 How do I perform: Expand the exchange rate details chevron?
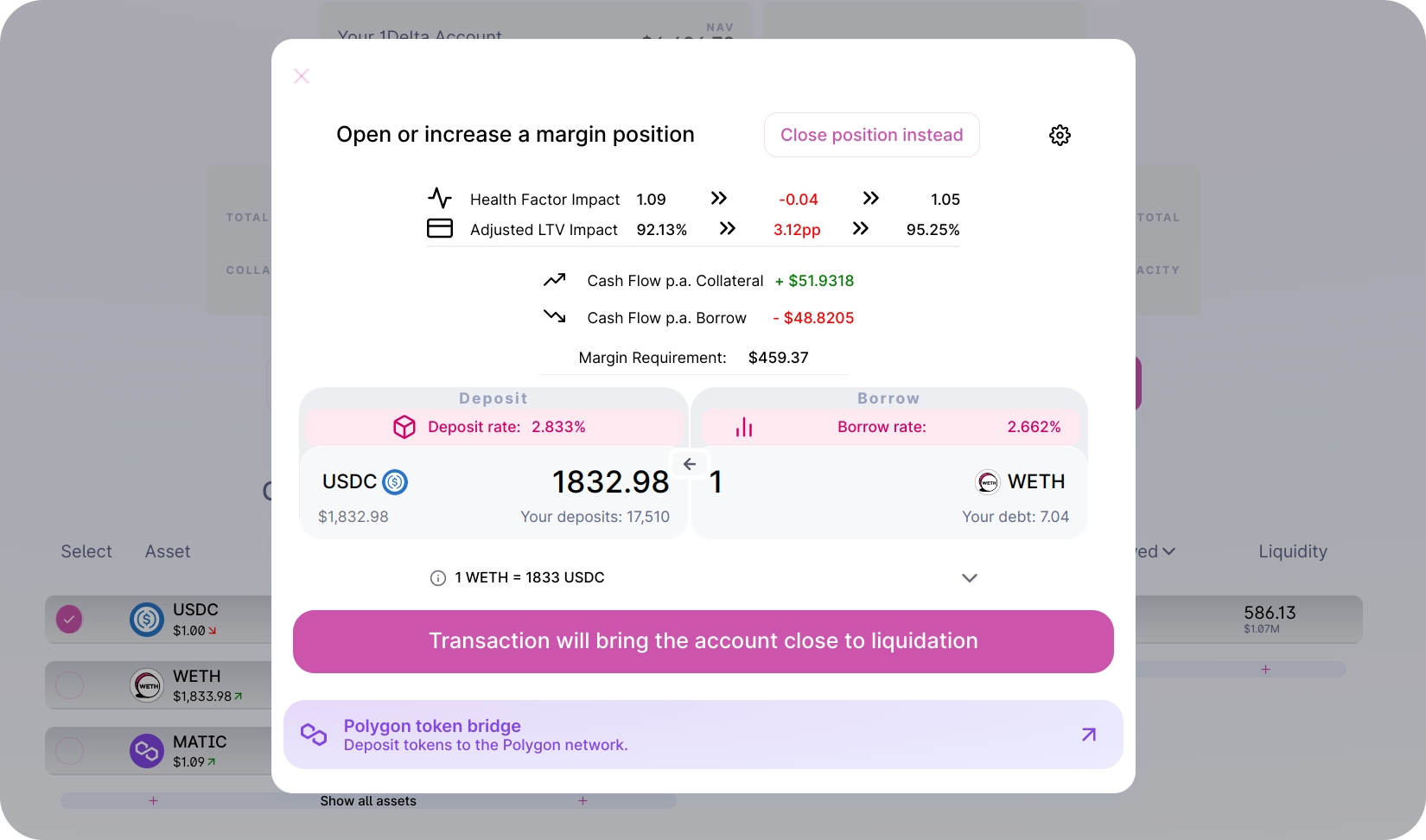coord(970,578)
